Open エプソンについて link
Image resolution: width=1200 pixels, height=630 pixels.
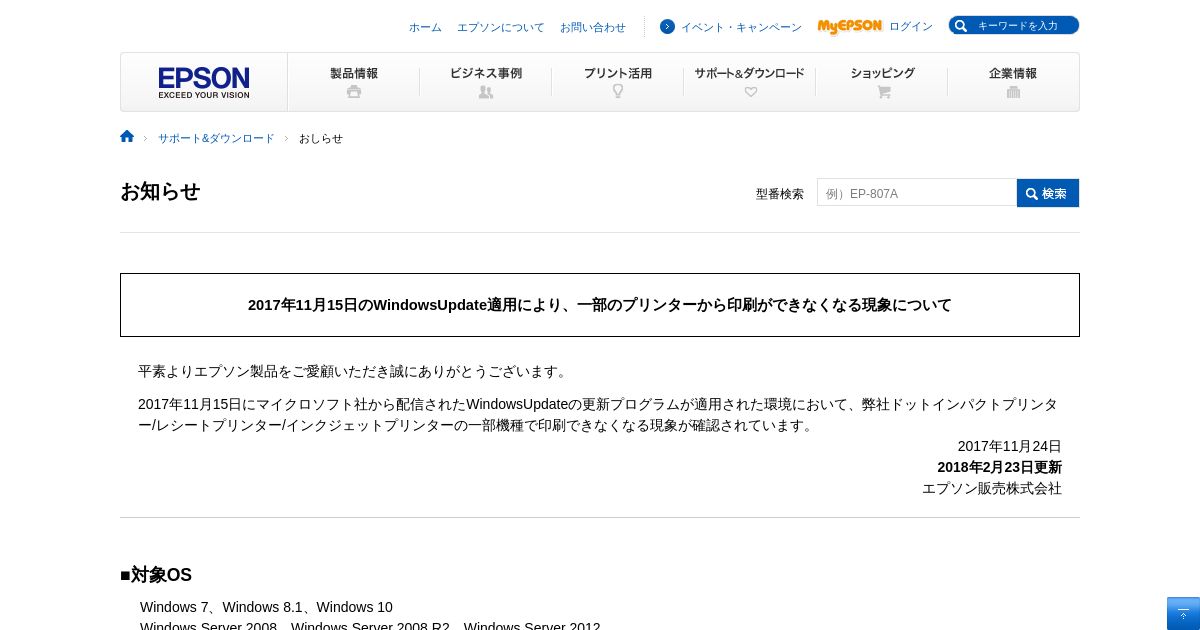click(501, 27)
